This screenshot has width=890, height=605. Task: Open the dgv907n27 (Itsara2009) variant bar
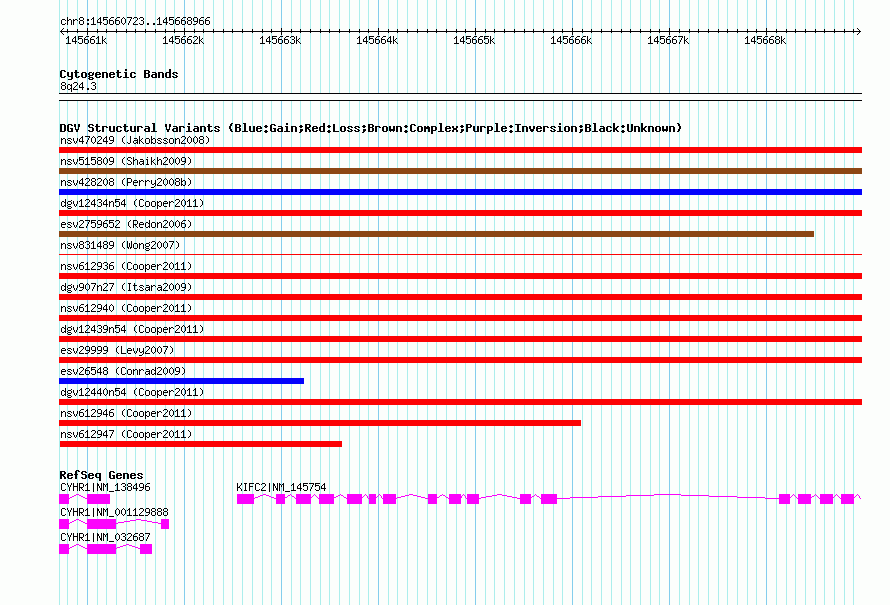pyautogui.click(x=460, y=297)
